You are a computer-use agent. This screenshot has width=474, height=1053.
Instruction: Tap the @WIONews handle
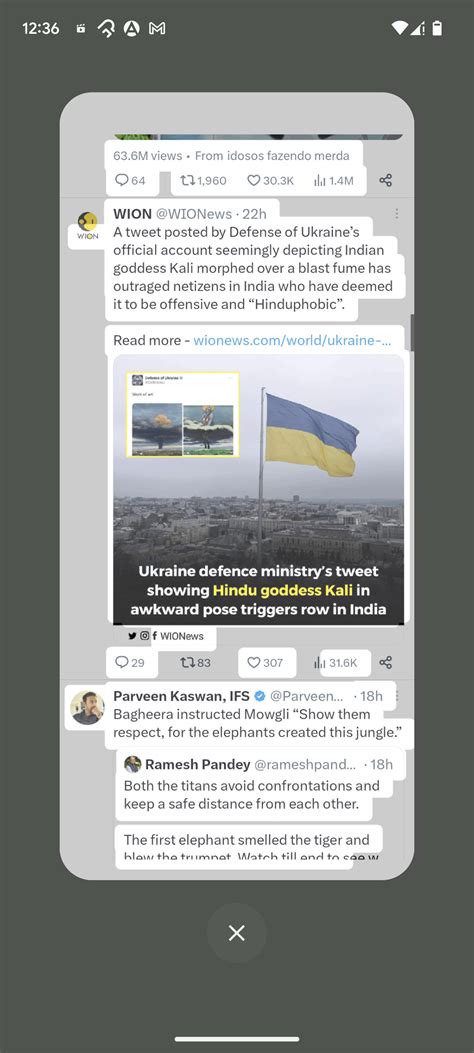tap(194, 214)
